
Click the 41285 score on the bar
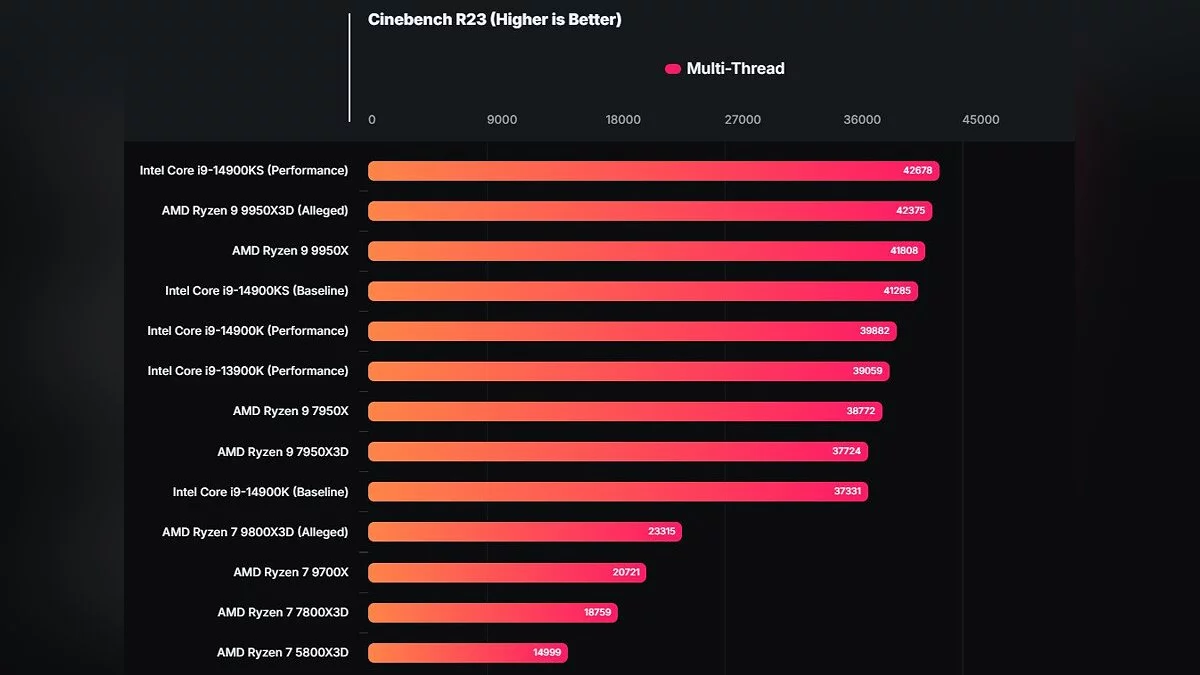(896, 291)
